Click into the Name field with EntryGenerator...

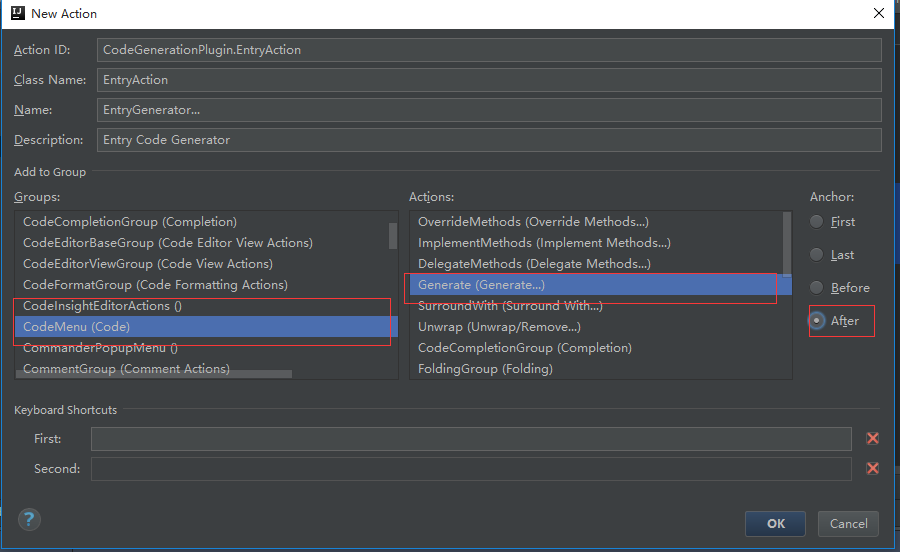tap(489, 110)
